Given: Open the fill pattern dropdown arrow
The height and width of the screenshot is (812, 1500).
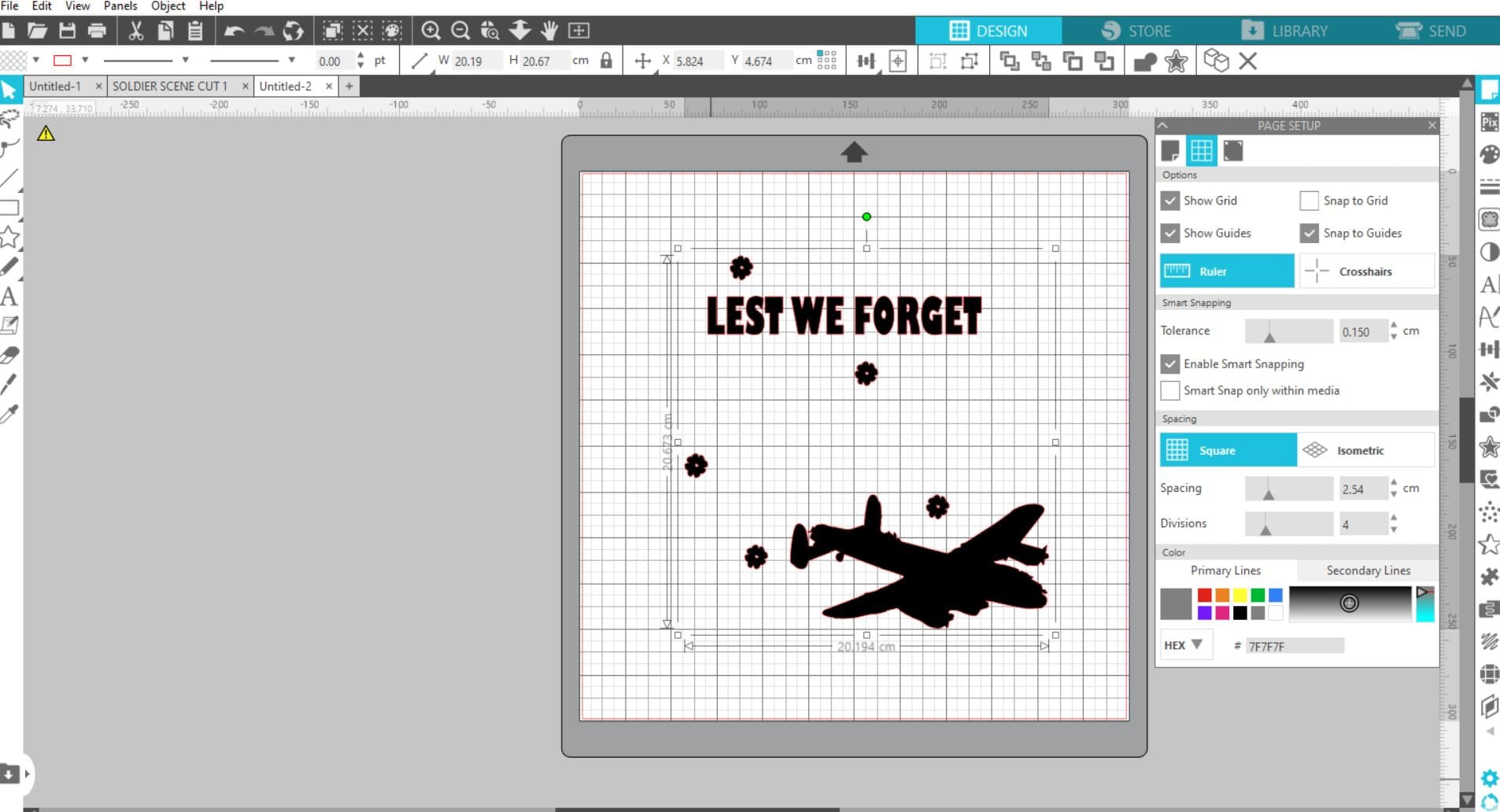Looking at the screenshot, I should [36, 60].
